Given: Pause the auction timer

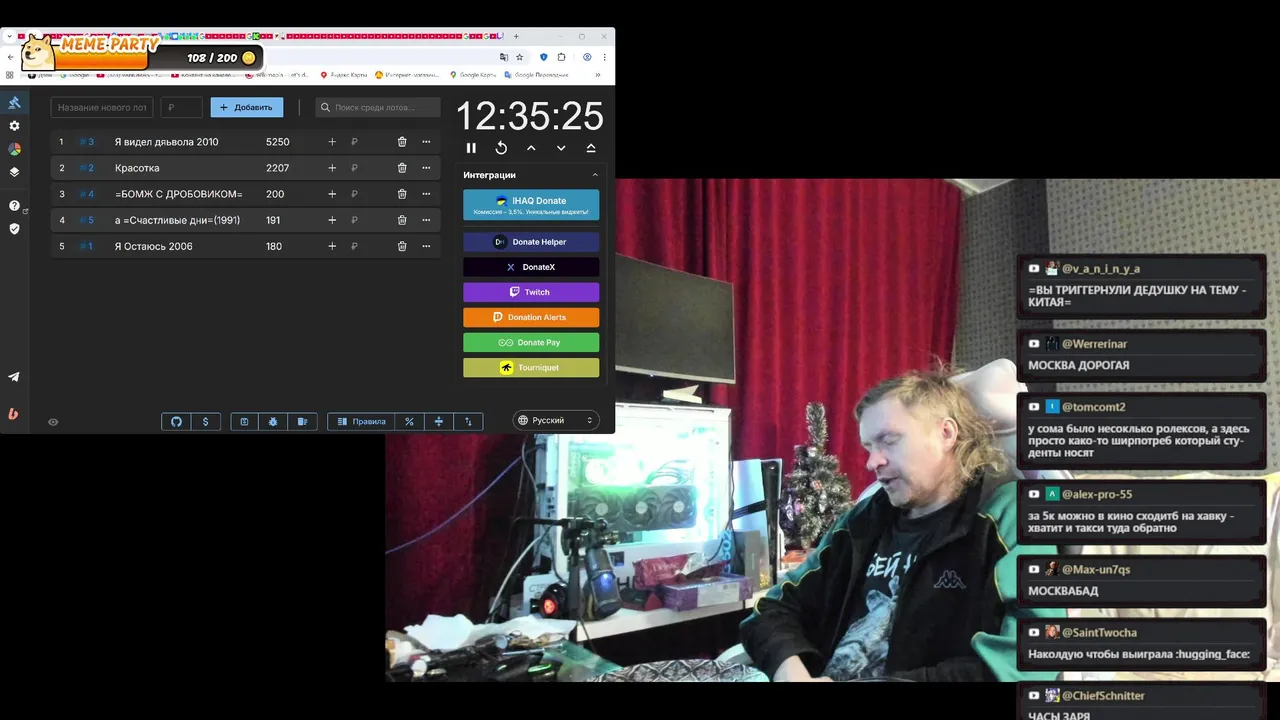Looking at the screenshot, I should (x=471, y=148).
